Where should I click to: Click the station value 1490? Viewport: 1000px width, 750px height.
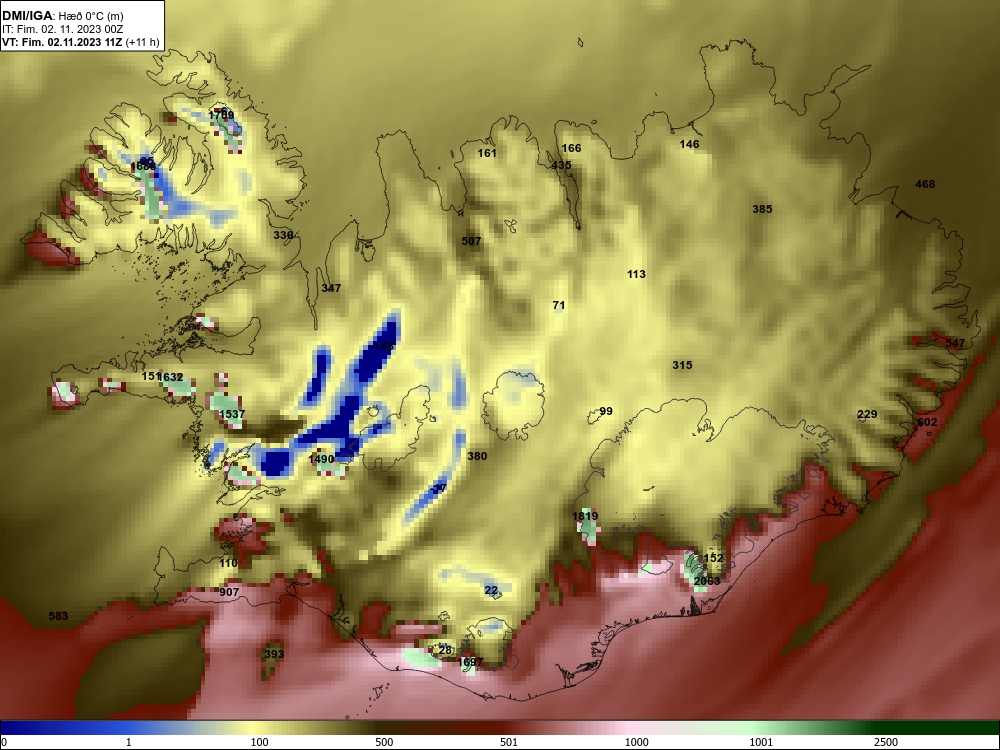pyautogui.click(x=321, y=459)
